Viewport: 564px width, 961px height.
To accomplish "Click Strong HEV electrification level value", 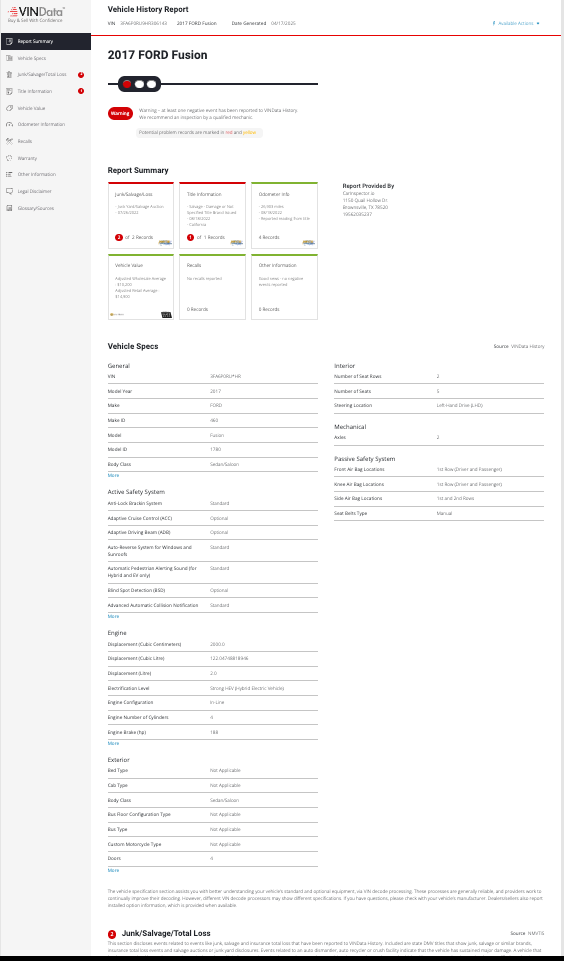I will (247, 688).
